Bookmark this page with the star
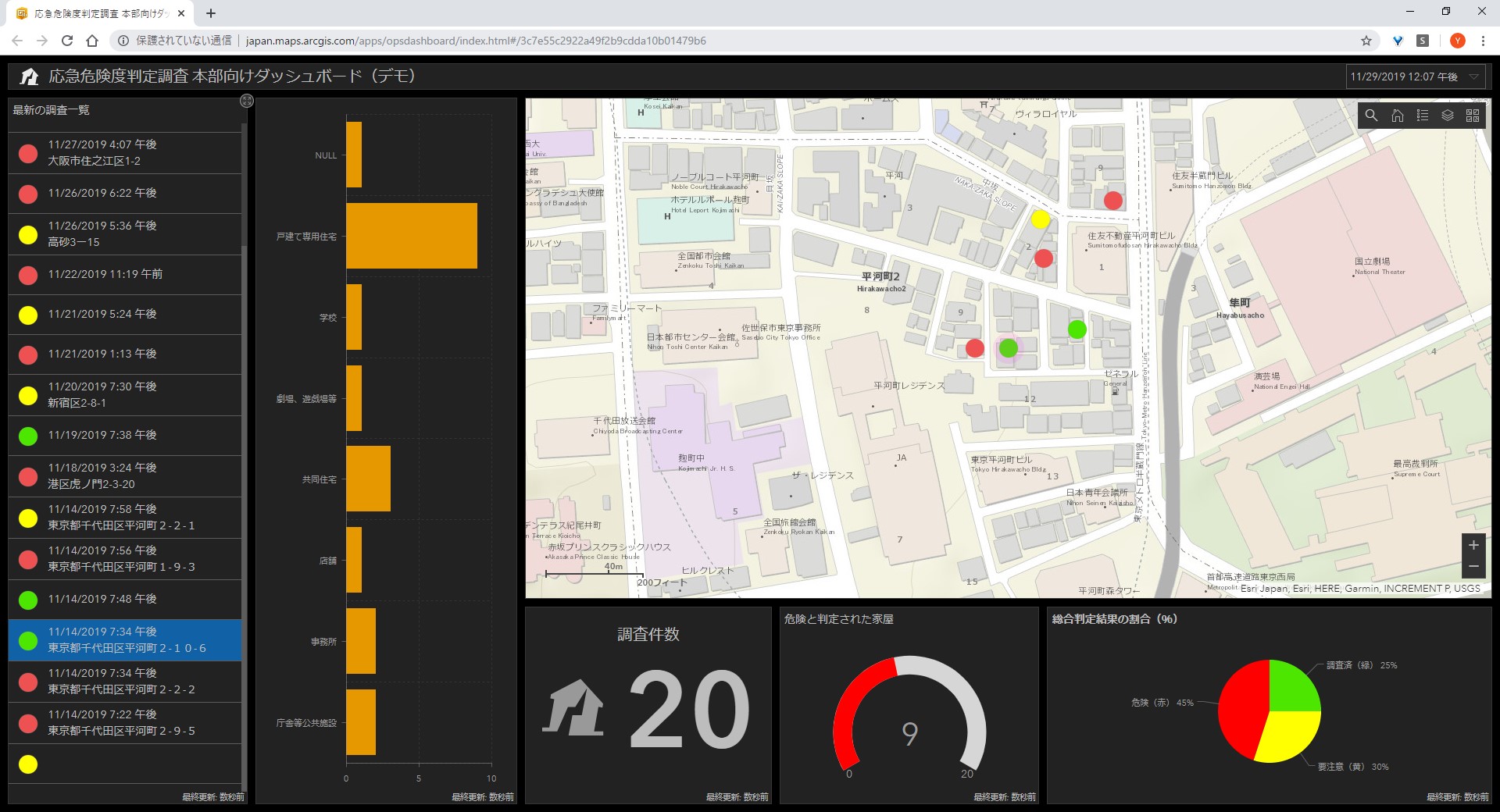This screenshot has width=1500, height=812. click(1366, 41)
